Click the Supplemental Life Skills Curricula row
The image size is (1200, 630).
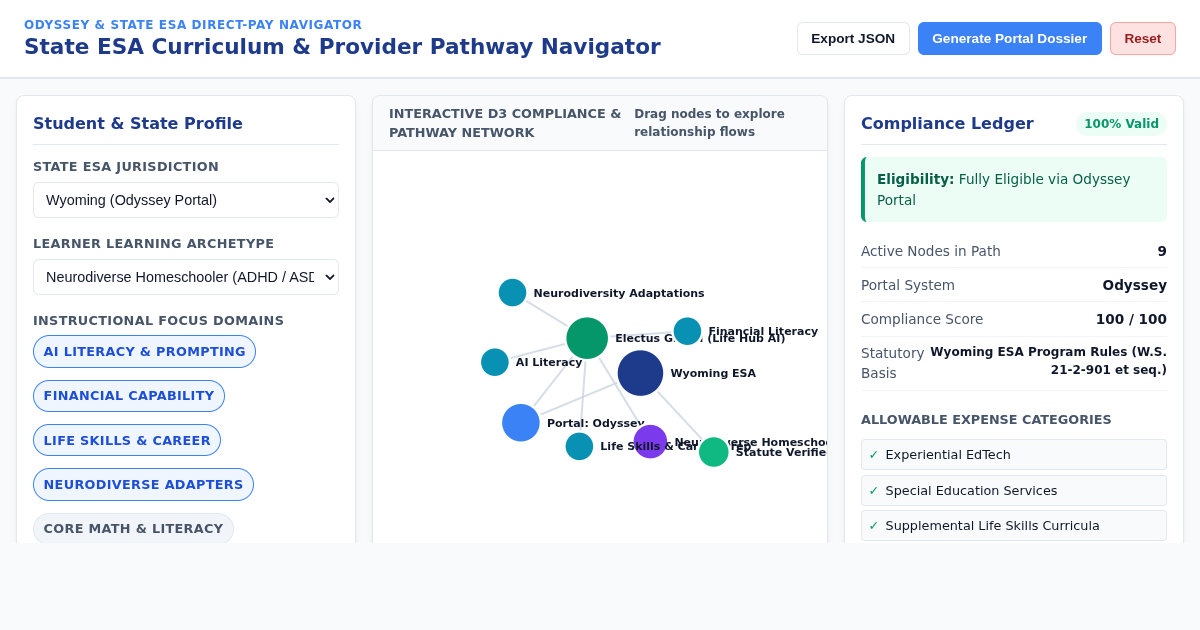click(x=1014, y=526)
